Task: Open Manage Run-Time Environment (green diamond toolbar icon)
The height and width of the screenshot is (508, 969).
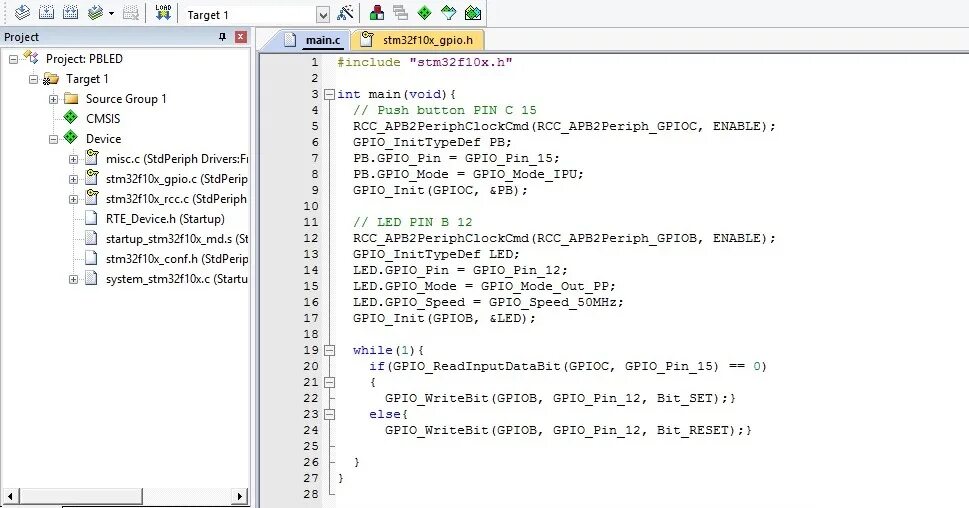Action: 424,12
